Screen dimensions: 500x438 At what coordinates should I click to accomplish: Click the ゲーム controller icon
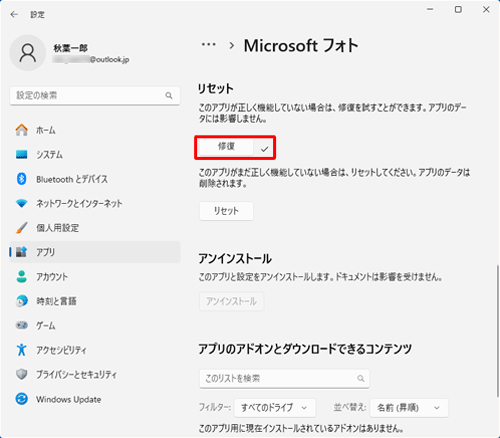[22, 325]
